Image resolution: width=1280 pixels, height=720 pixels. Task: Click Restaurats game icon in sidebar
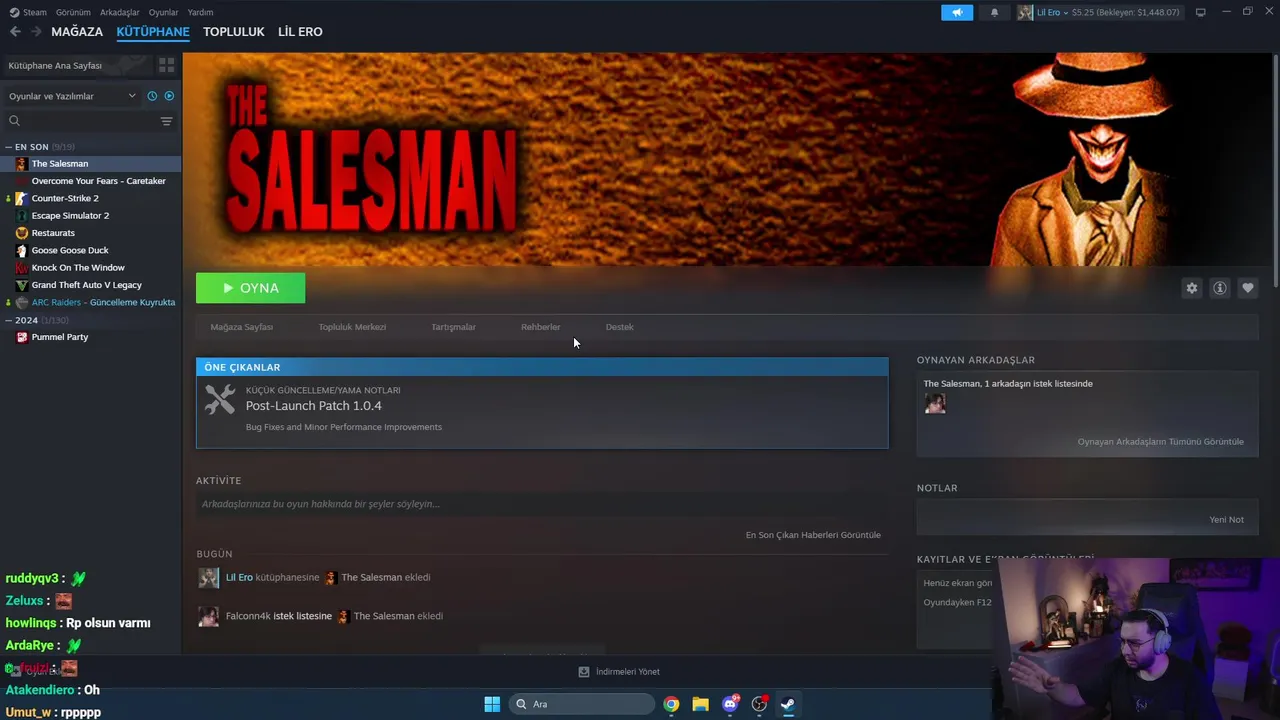click(21, 233)
